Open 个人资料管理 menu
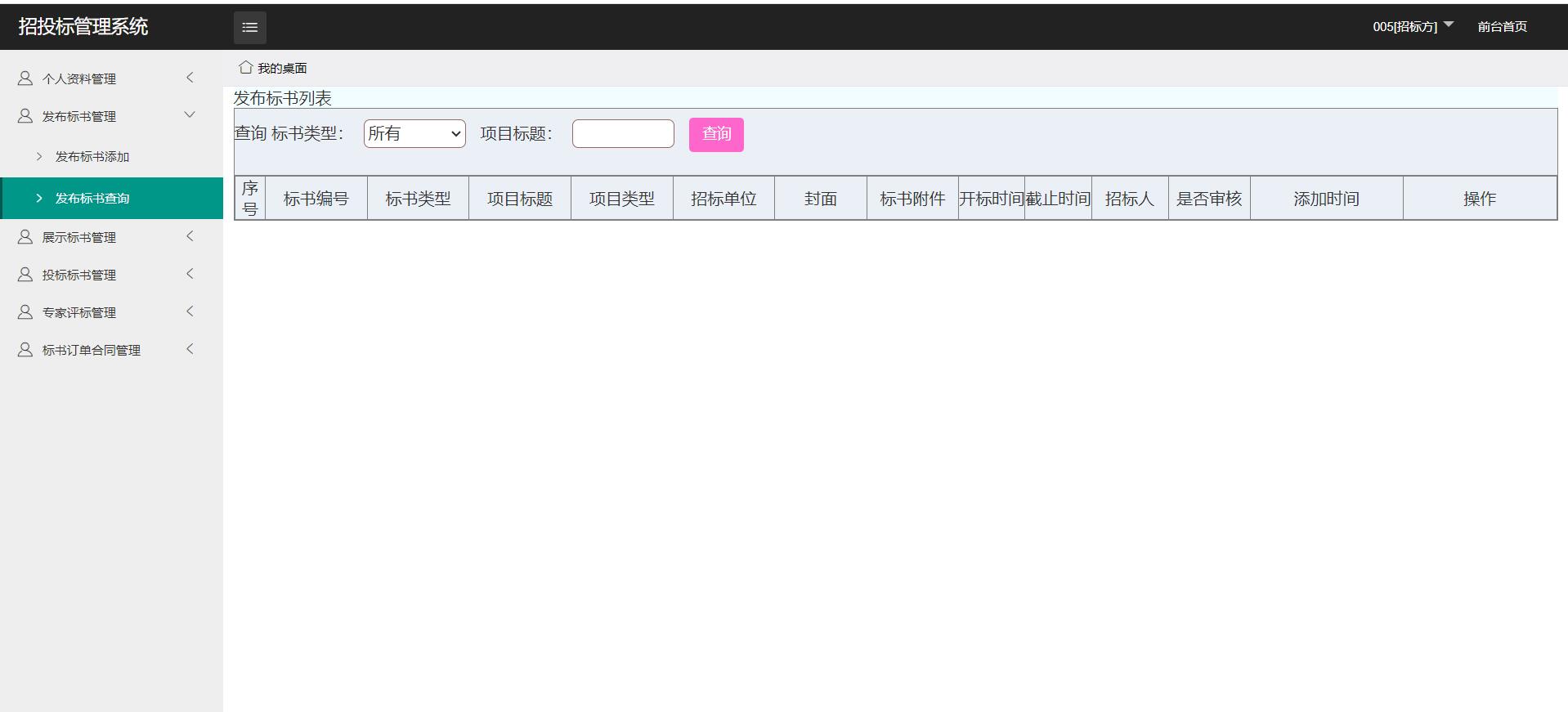The height and width of the screenshot is (712, 1568). [111, 78]
